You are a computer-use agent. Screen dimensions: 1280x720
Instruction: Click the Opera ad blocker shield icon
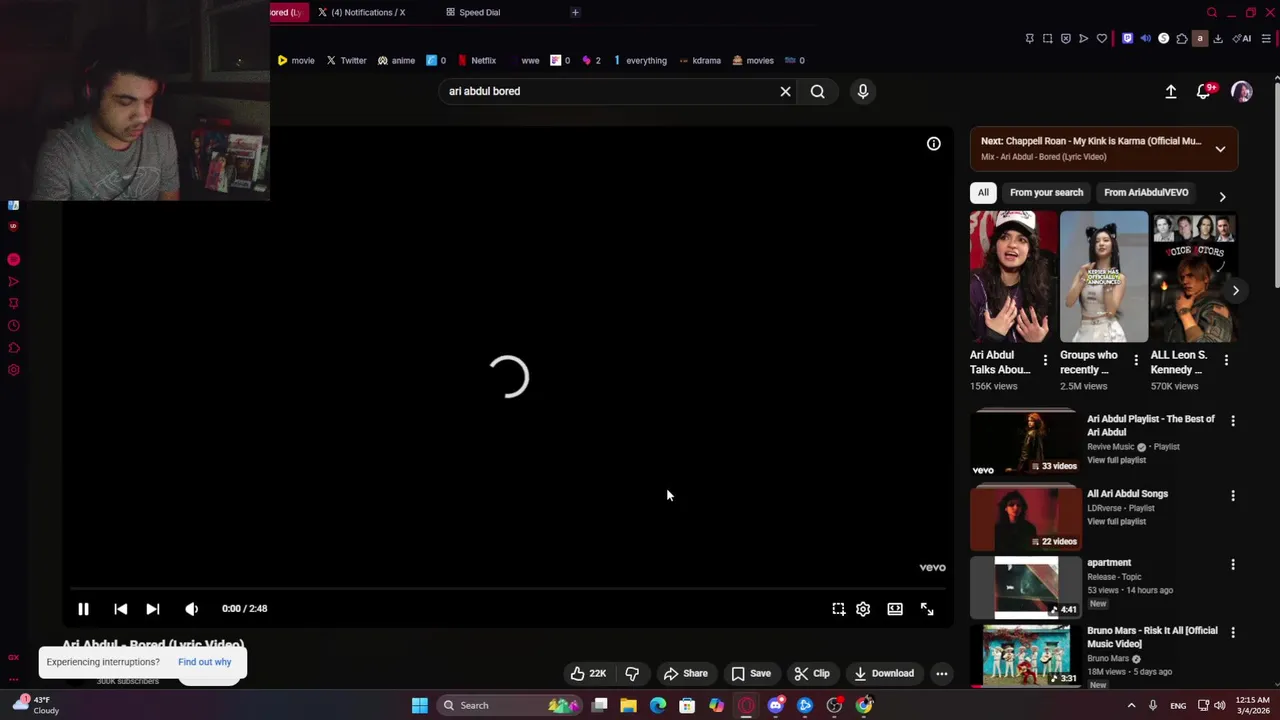click(1065, 39)
